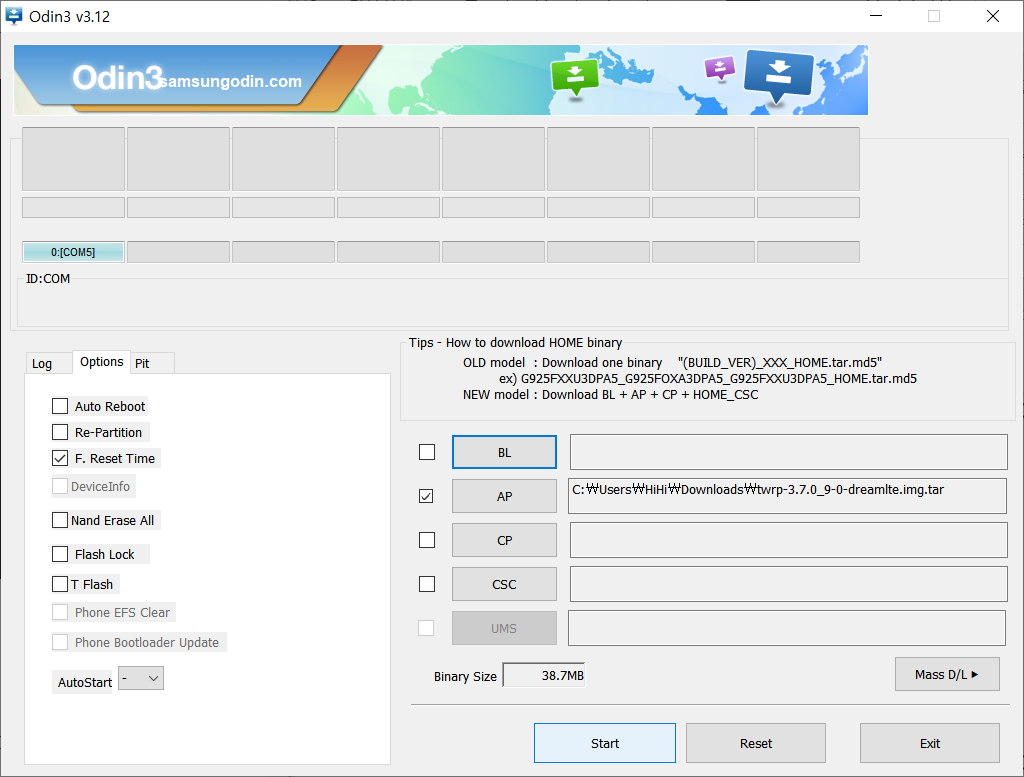This screenshot has width=1024, height=777.
Task: Click the Odin3 app icon in title bar
Action: (13, 16)
